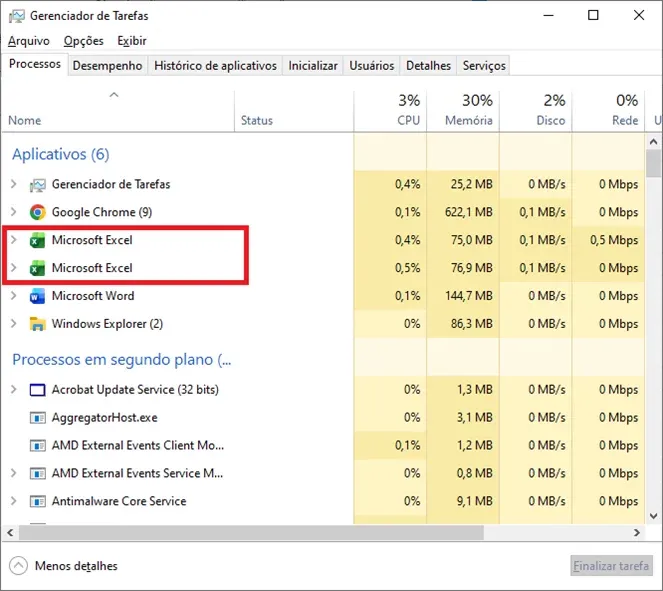Open the Inicializar tab
Viewport: 663px width, 591px height.
[313, 66]
